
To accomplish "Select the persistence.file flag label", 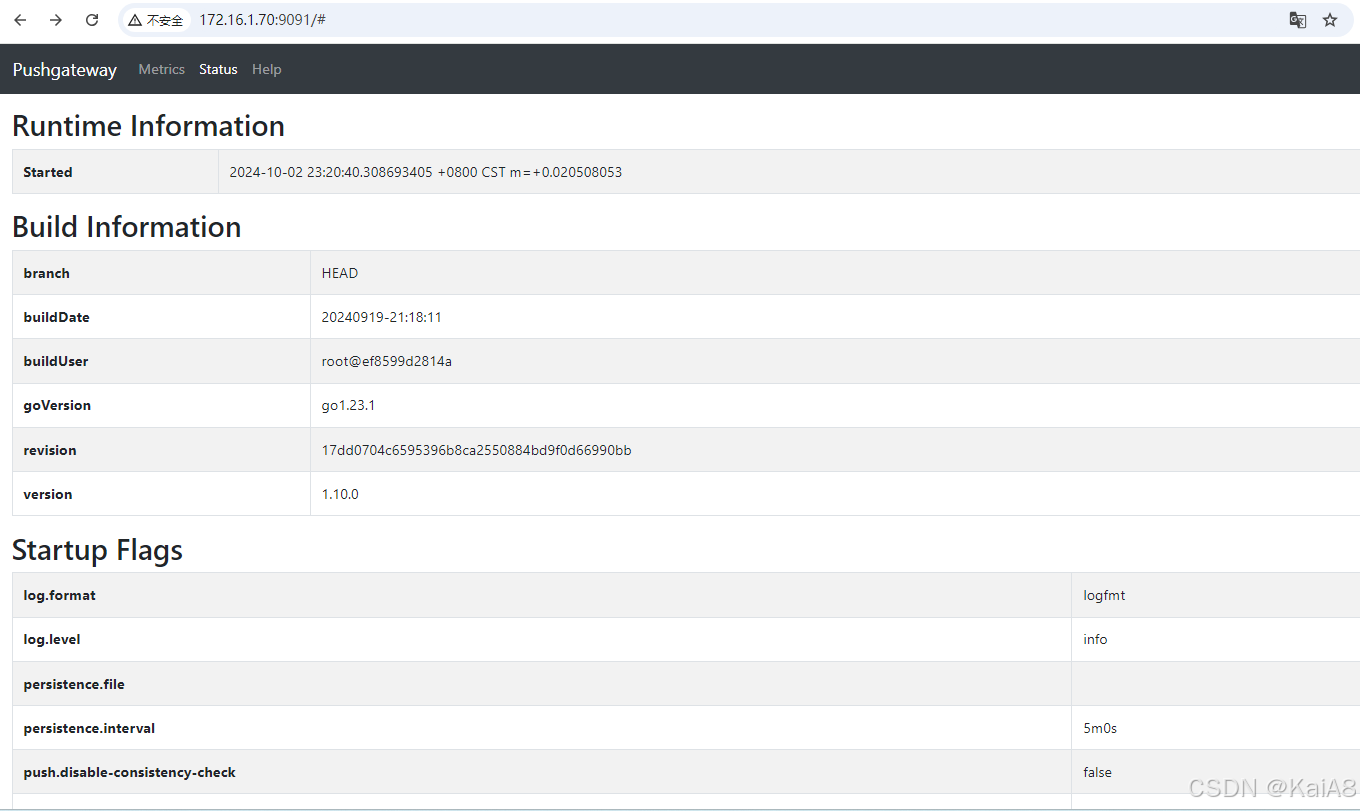I will pos(74,684).
